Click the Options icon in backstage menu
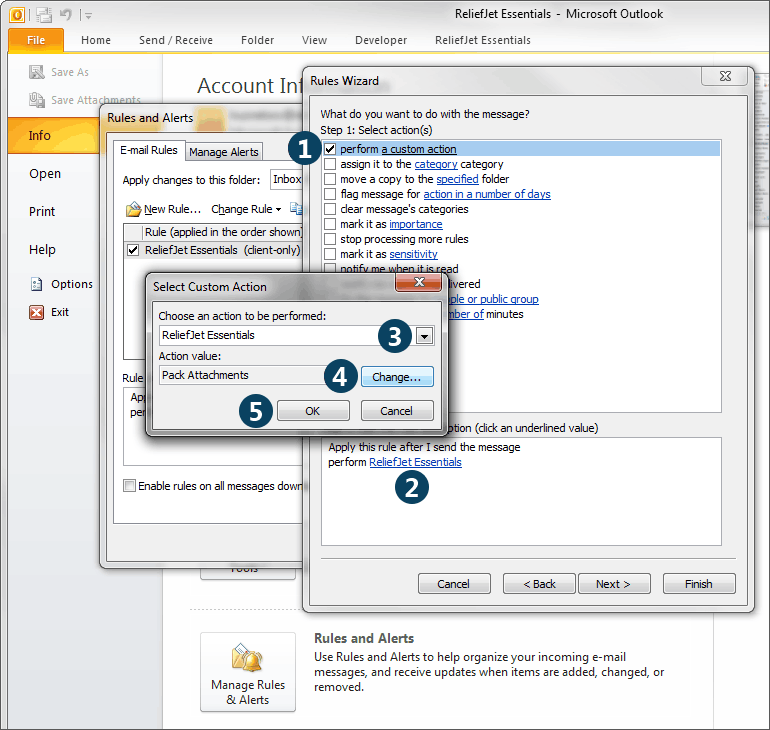This screenshot has width=770, height=730. (36, 284)
